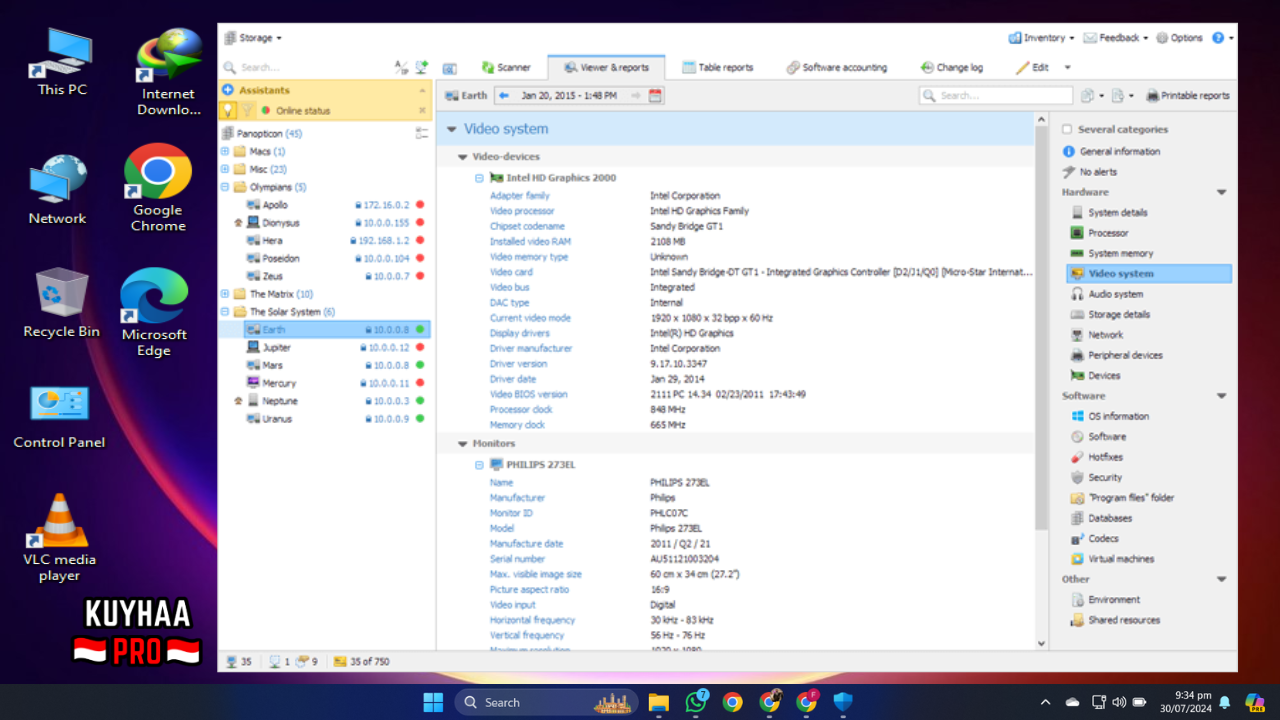Collapse the Monitors section
Viewport: 1280px width, 720px height.
[x=462, y=444]
